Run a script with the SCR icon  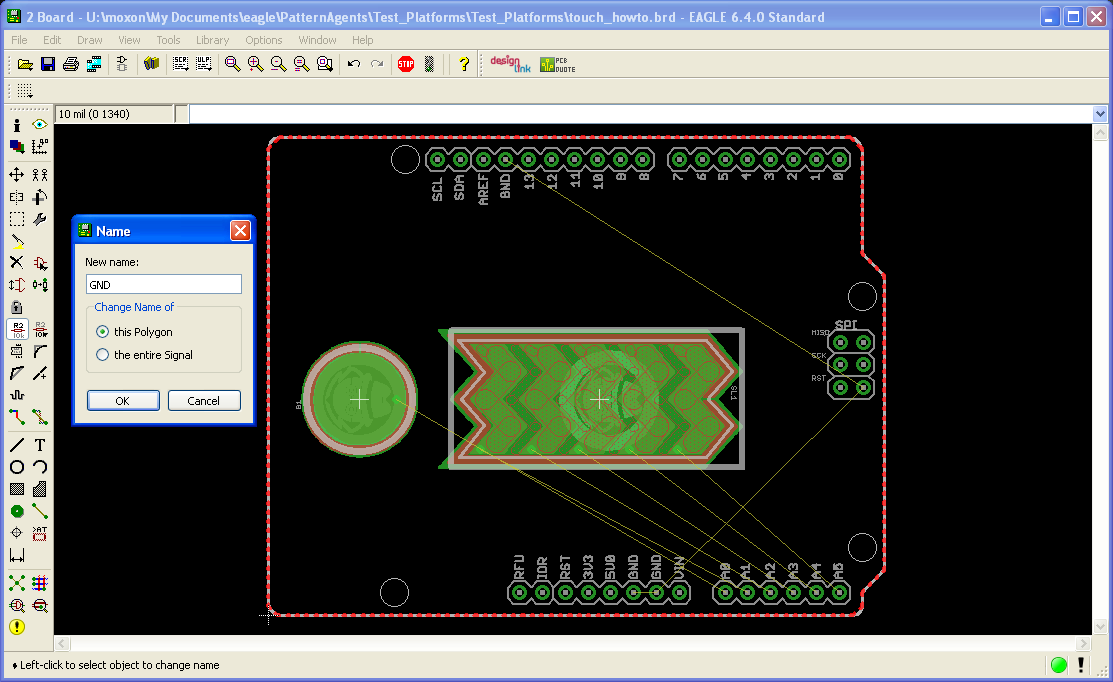pos(180,65)
